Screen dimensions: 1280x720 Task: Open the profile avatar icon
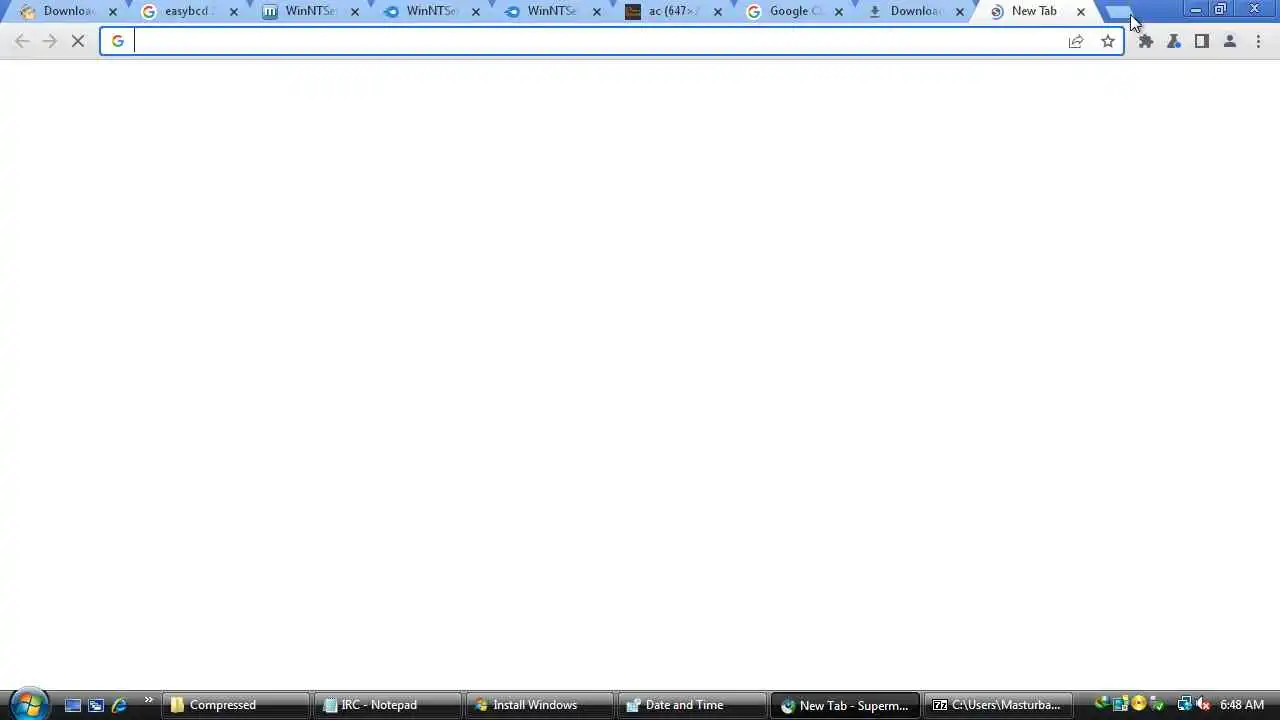(1230, 41)
